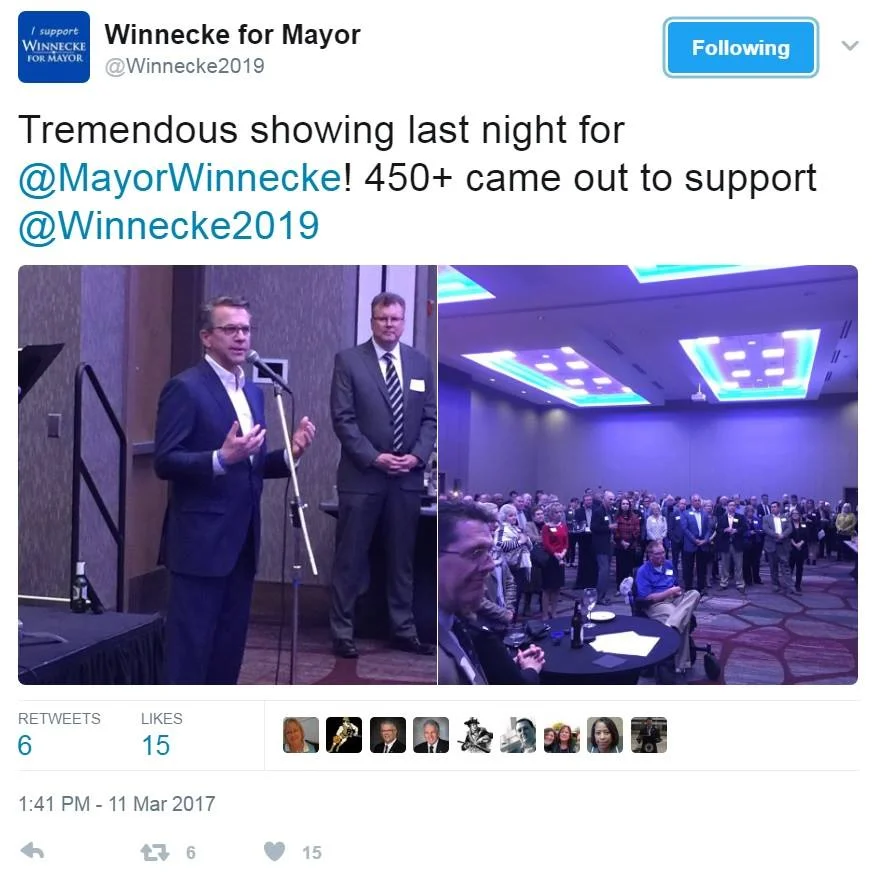Open the @MayorWinnecke mention link

click(180, 178)
